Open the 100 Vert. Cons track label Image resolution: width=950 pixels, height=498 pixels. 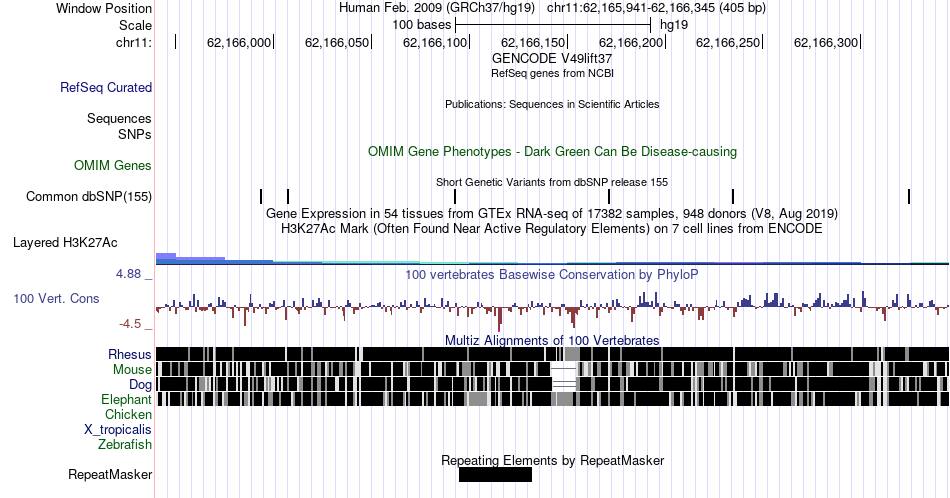(x=56, y=298)
